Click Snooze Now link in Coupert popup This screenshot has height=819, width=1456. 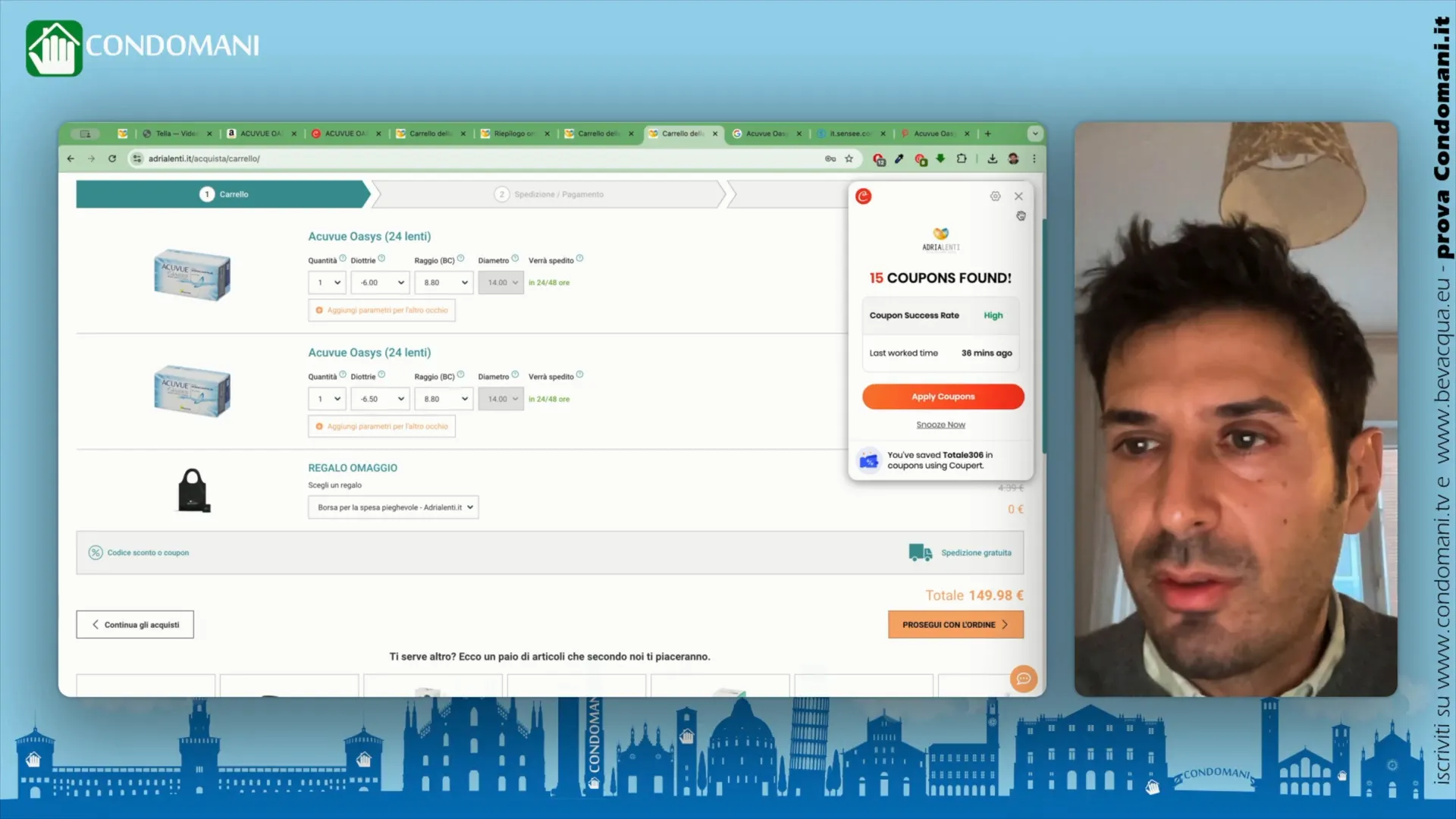(940, 424)
